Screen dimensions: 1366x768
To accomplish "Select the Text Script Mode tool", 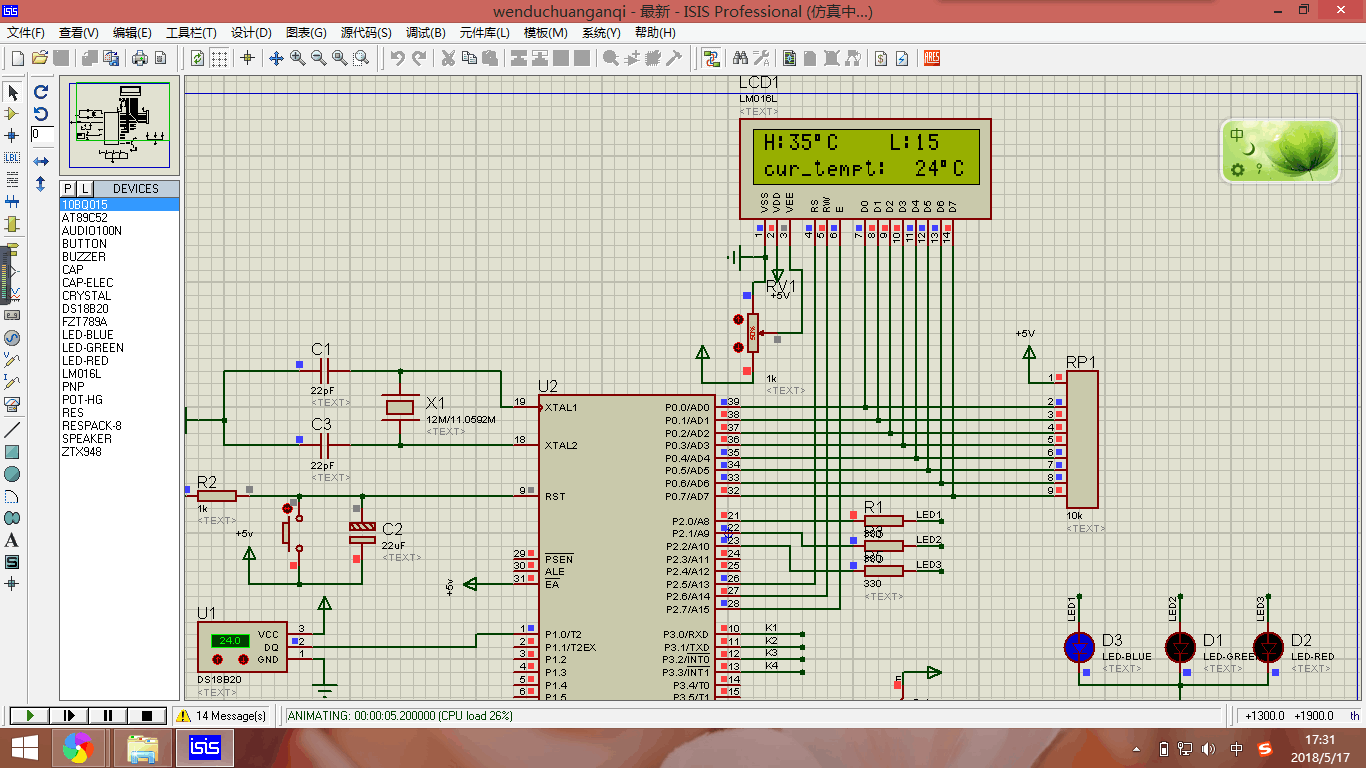I will click(x=13, y=179).
